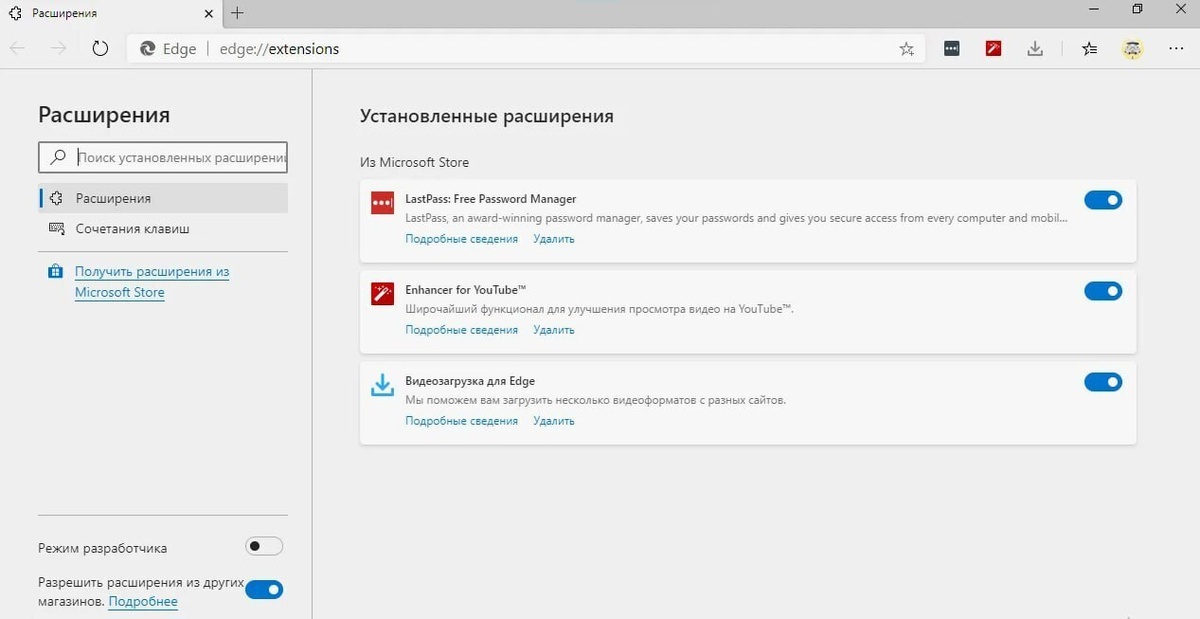
Task: Click the LastPass description text
Action: click(x=736, y=218)
